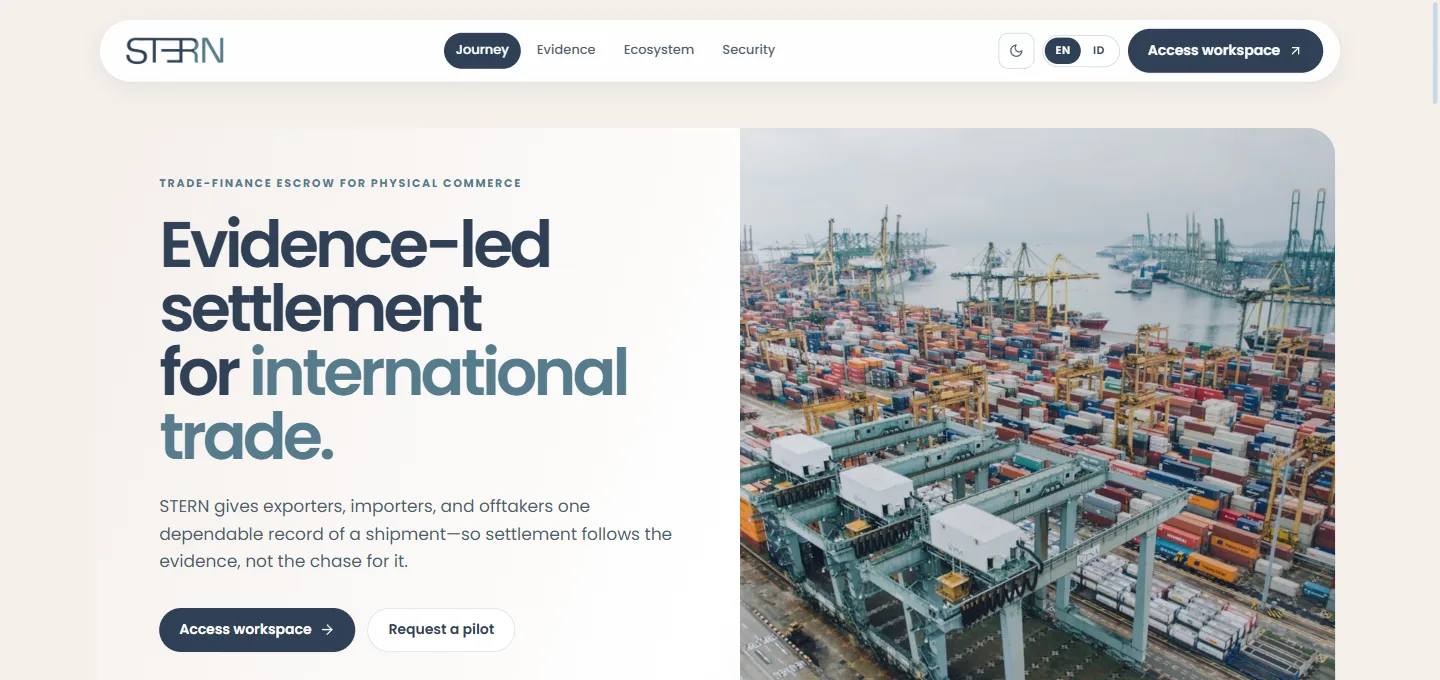Click the 'Evidence-led settlement' headline
This screenshot has width=1440, height=680.
pyautogui.click(x=355, y=276)
